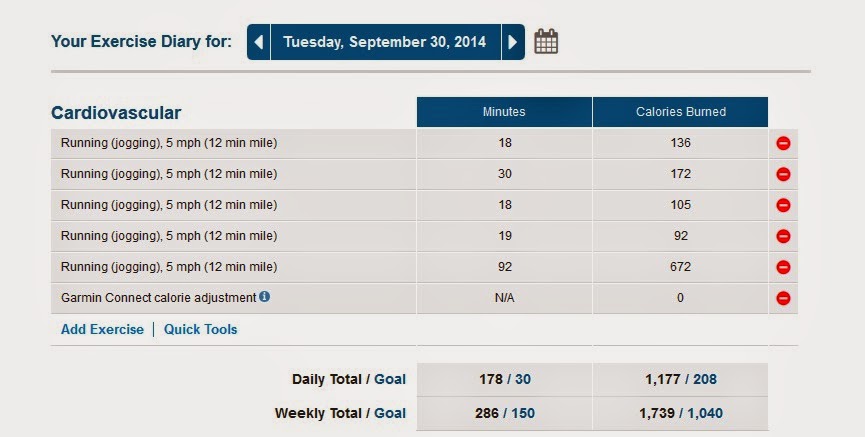Open the Weekly Total Goal link
This screenshot has height=437, width=865.
pos(390,413)
